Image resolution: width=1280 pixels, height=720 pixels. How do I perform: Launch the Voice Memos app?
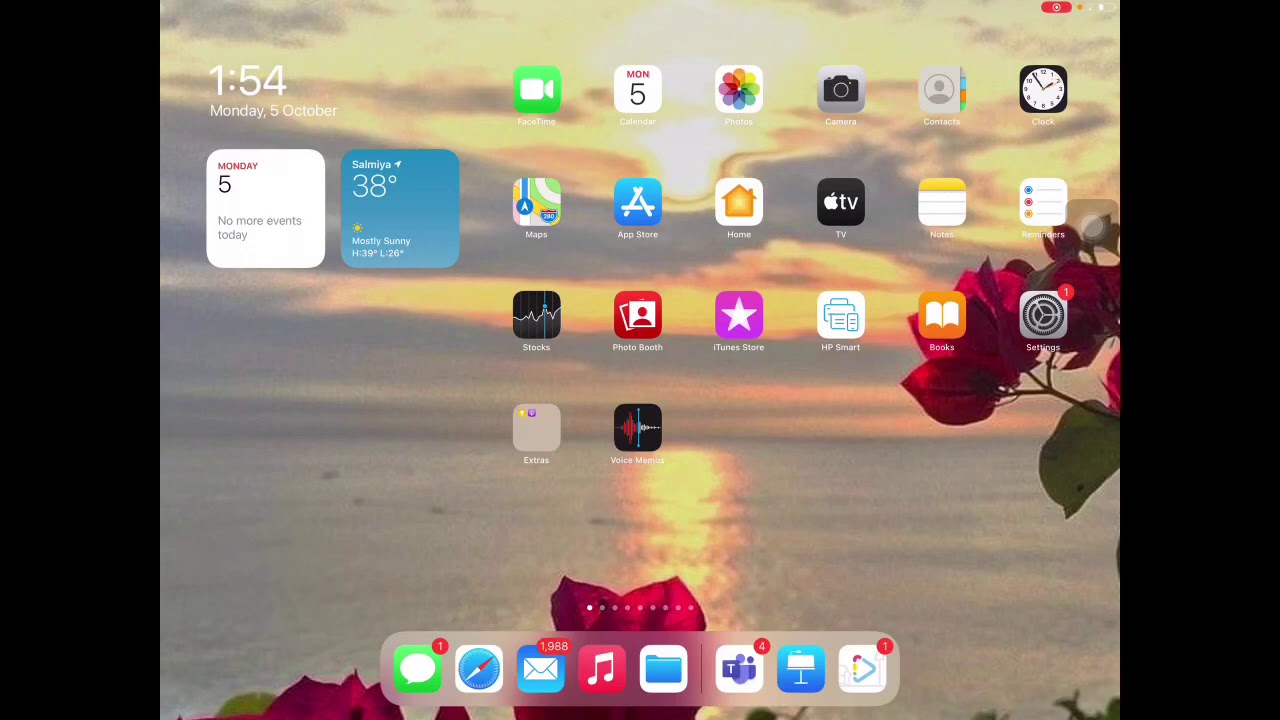click(x=638, y=429)
